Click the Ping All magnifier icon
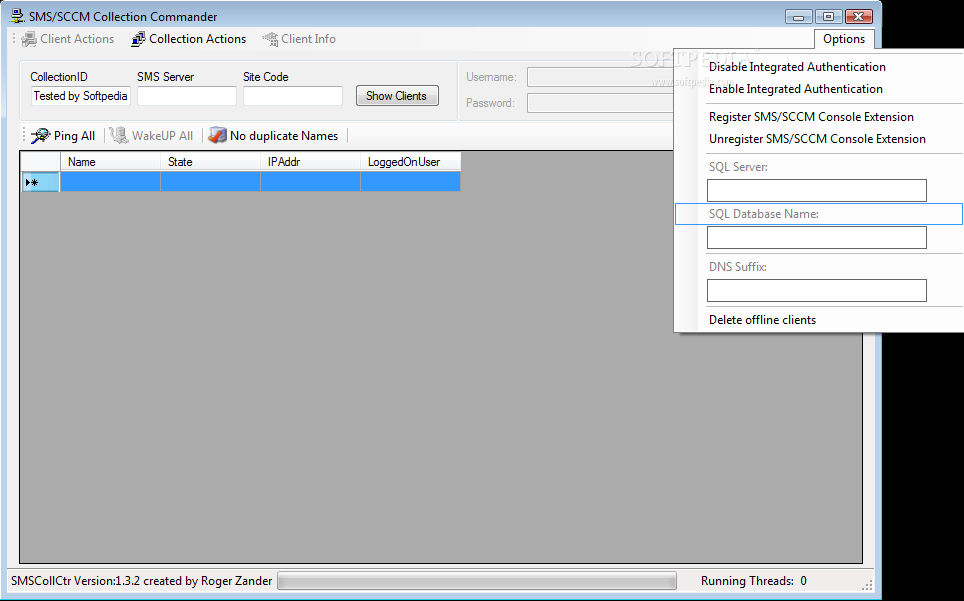964x601 pixels. (x=41, y=136)
